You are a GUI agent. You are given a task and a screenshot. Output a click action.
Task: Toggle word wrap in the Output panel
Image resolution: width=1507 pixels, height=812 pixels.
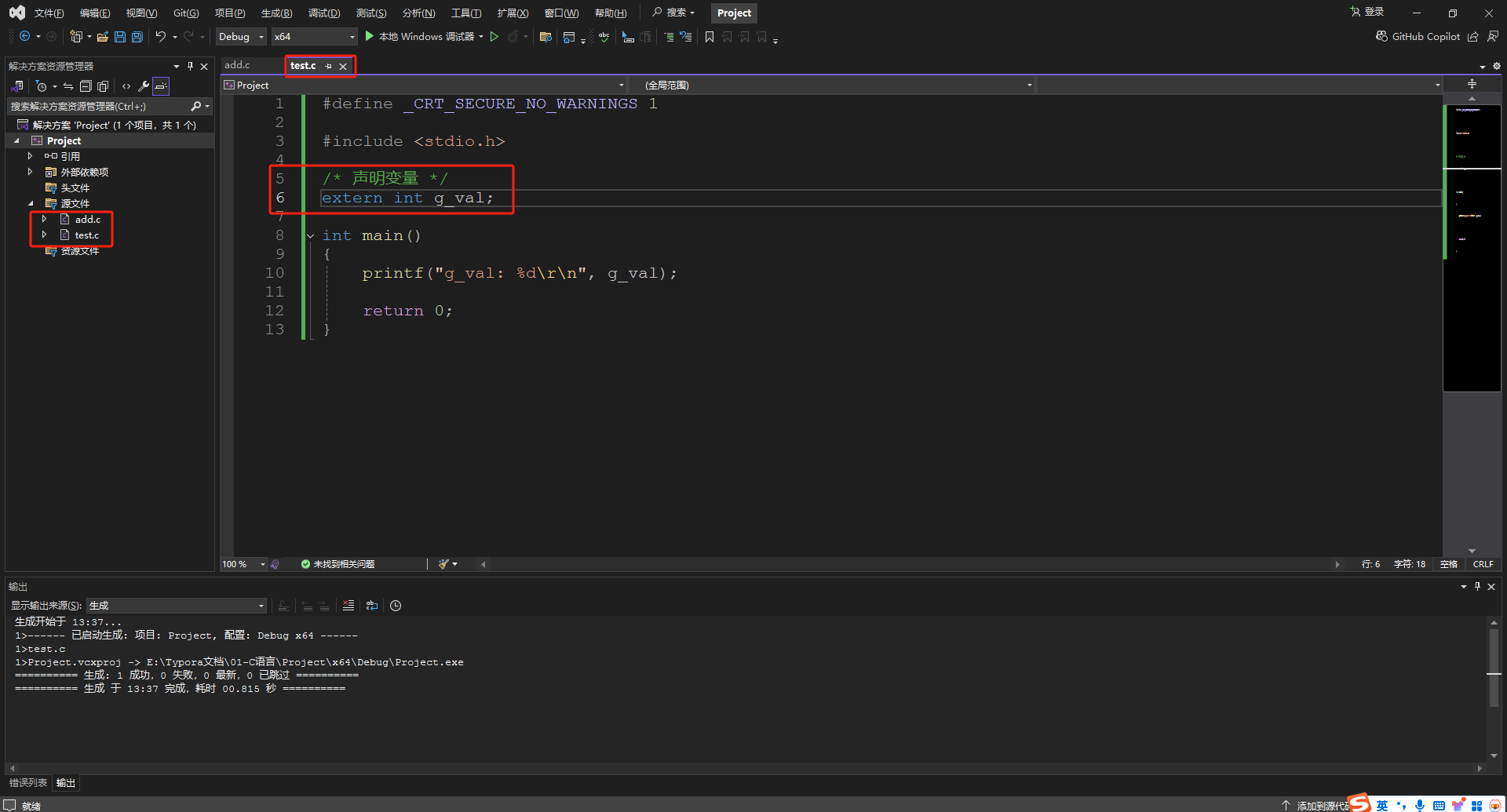click(x=372, y=606)
